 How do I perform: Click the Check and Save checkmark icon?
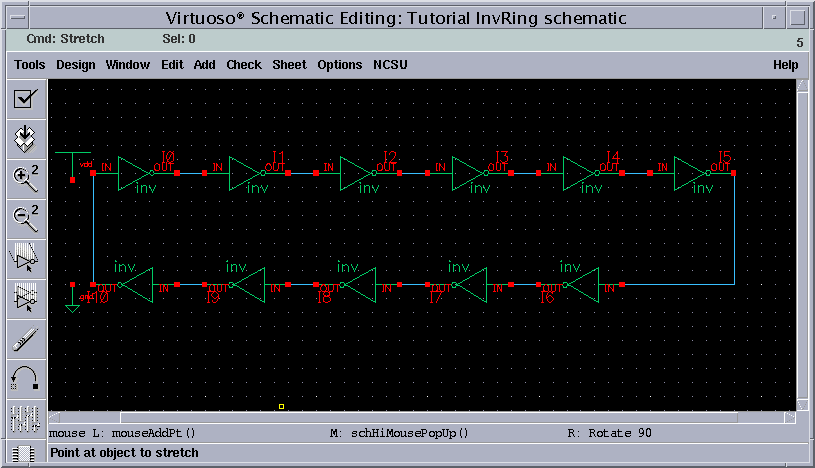26,99
